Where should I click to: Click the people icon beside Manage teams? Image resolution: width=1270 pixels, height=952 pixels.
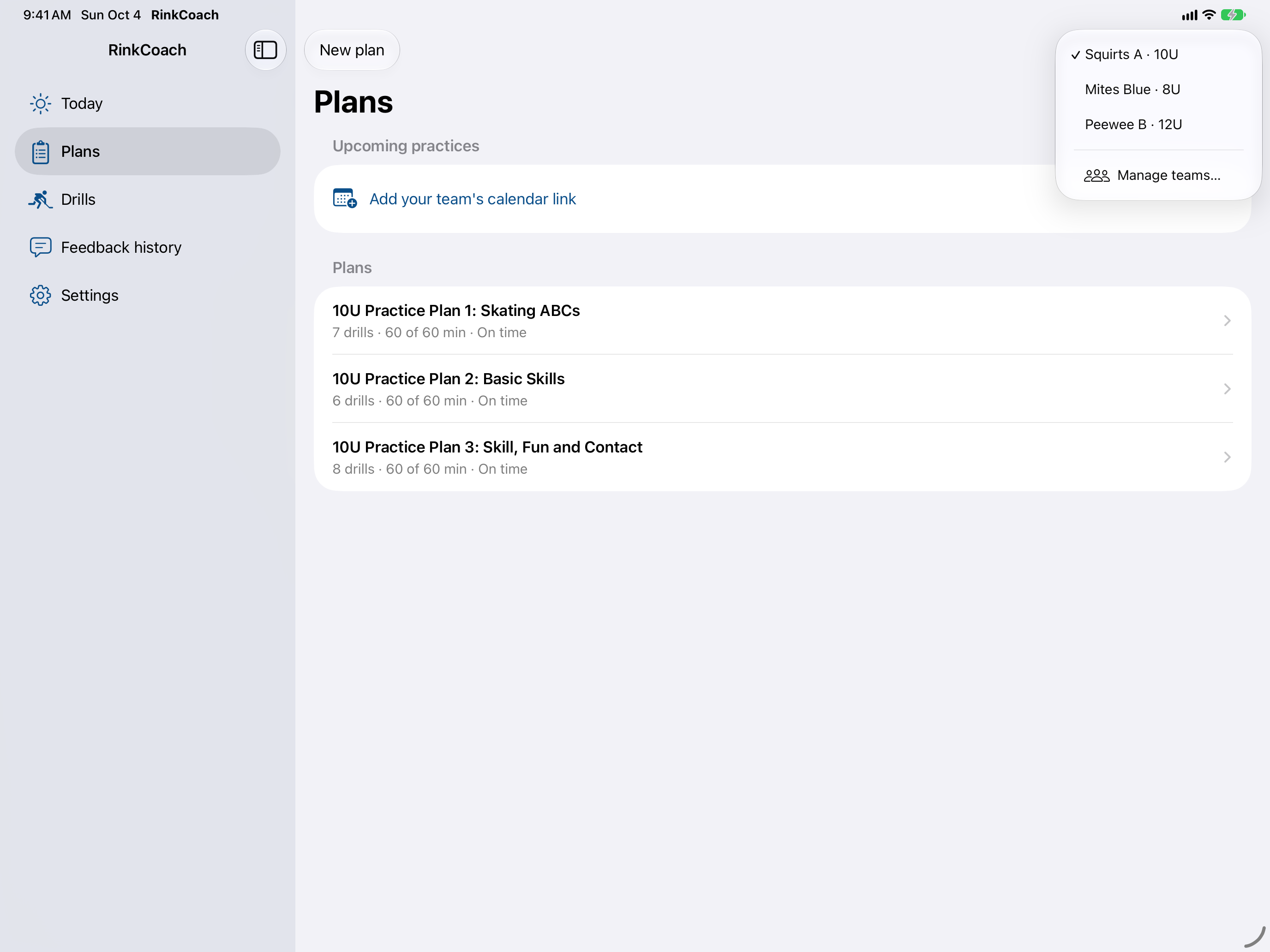(x=1096, y=176)
